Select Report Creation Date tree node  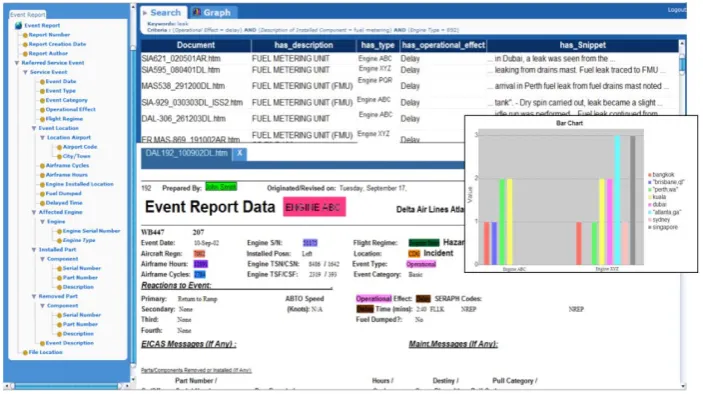pyautogui.click(x=57, y=44)
